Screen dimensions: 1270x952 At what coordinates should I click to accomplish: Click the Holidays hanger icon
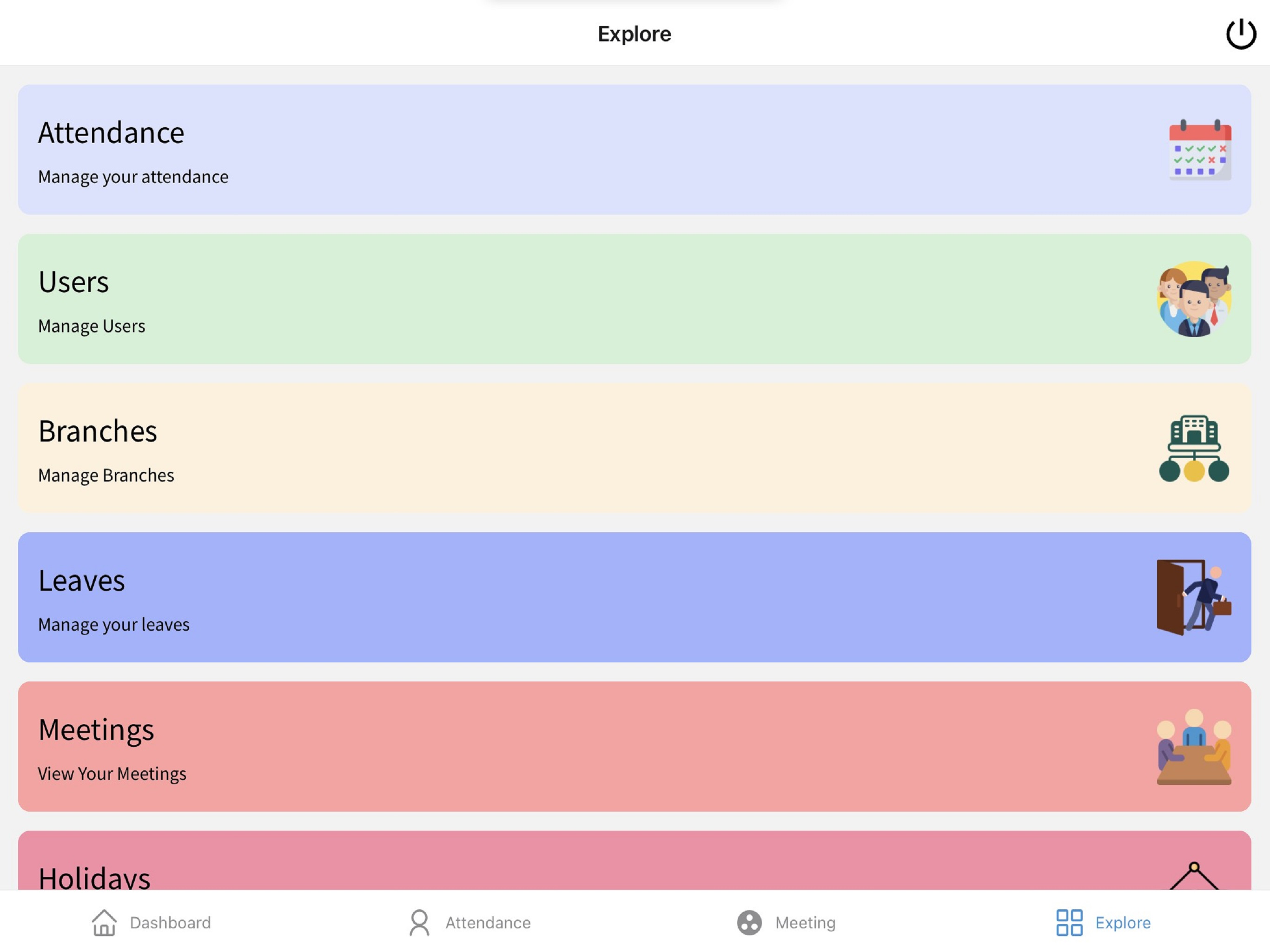point(1194,875)
